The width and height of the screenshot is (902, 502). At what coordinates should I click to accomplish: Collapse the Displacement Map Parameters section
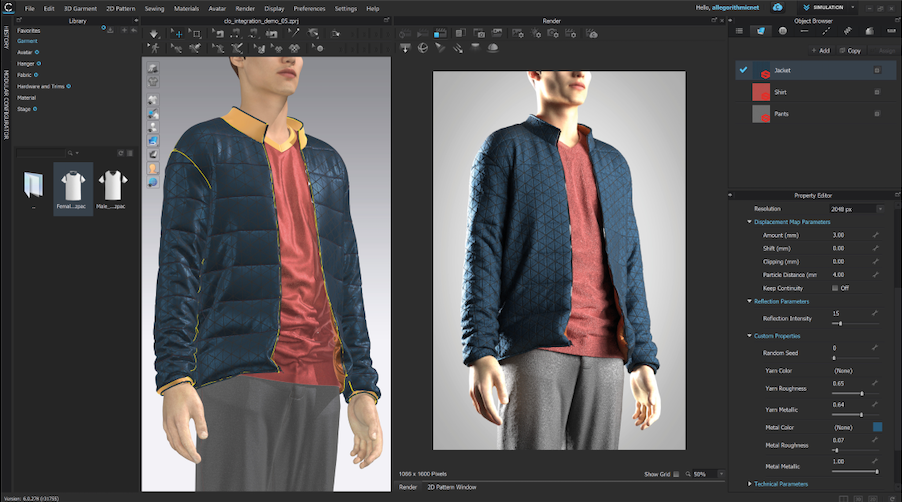[x=791, y=221]
